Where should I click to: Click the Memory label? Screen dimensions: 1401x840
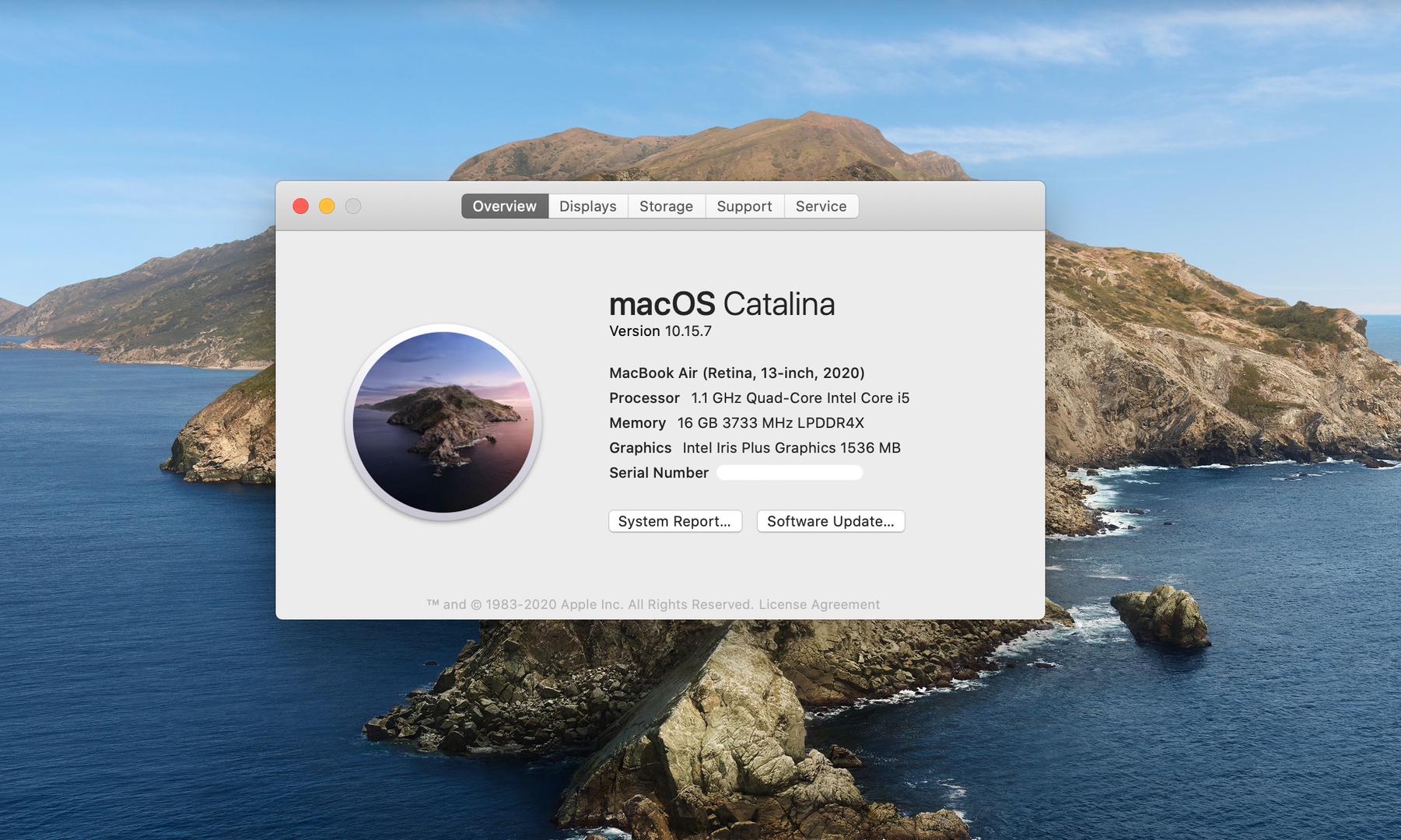637,423
